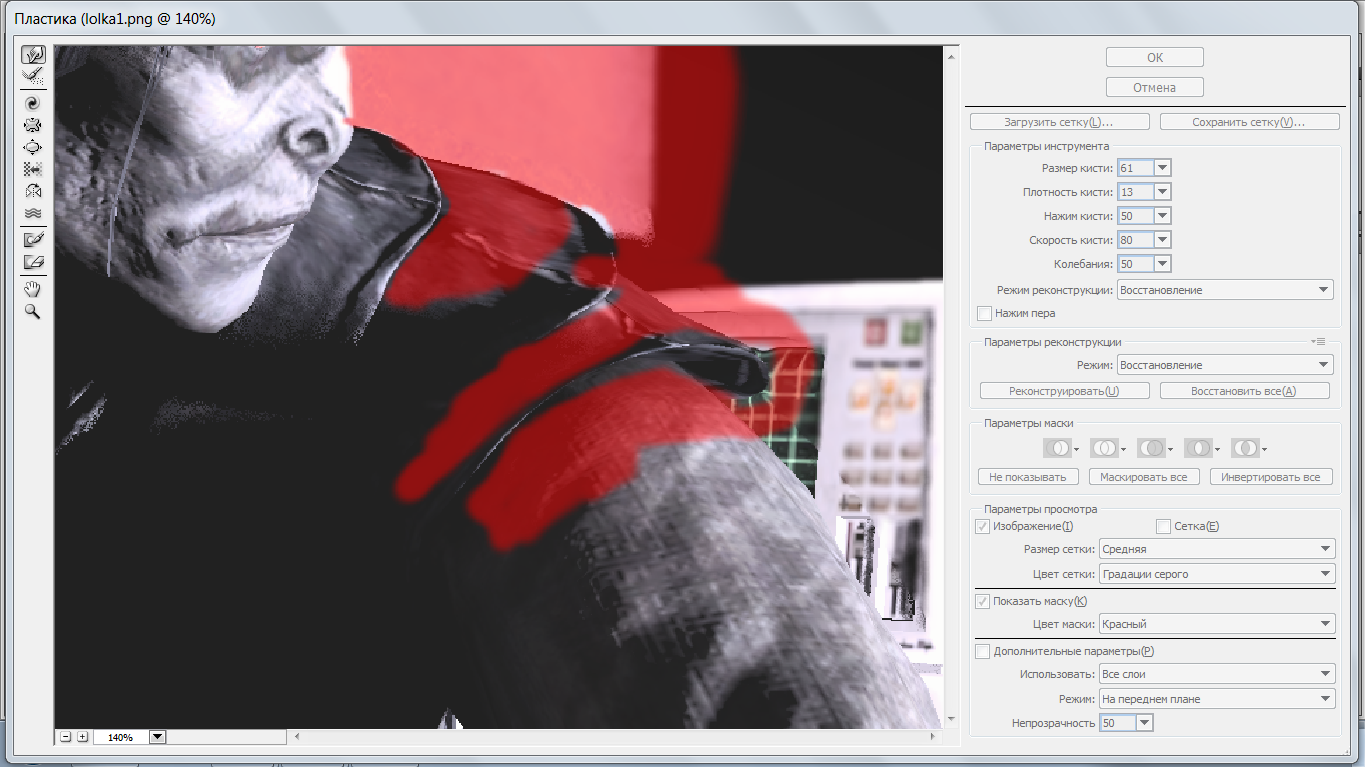Select the Twirl Clockwise tool
The height and width of the screenshot is (767, 1365).
32,103
